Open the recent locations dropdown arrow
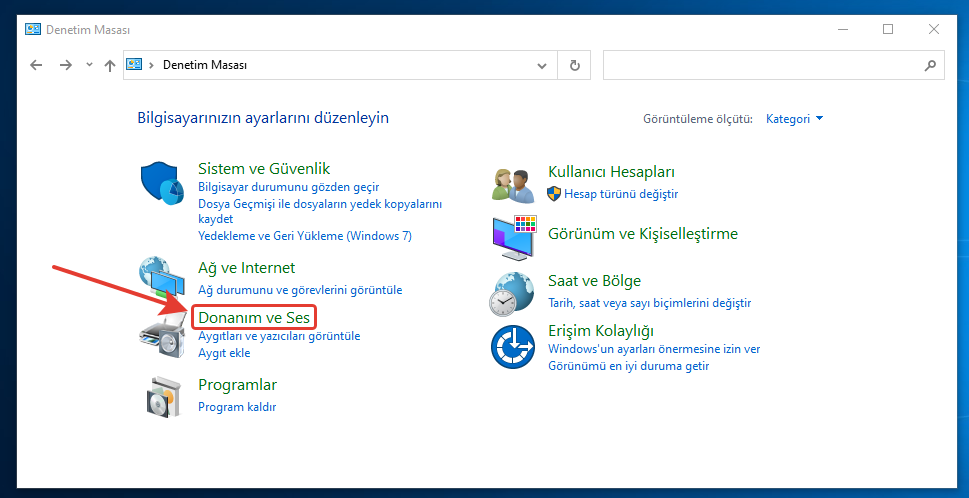969x498 pixels. [x=89, y=65]
